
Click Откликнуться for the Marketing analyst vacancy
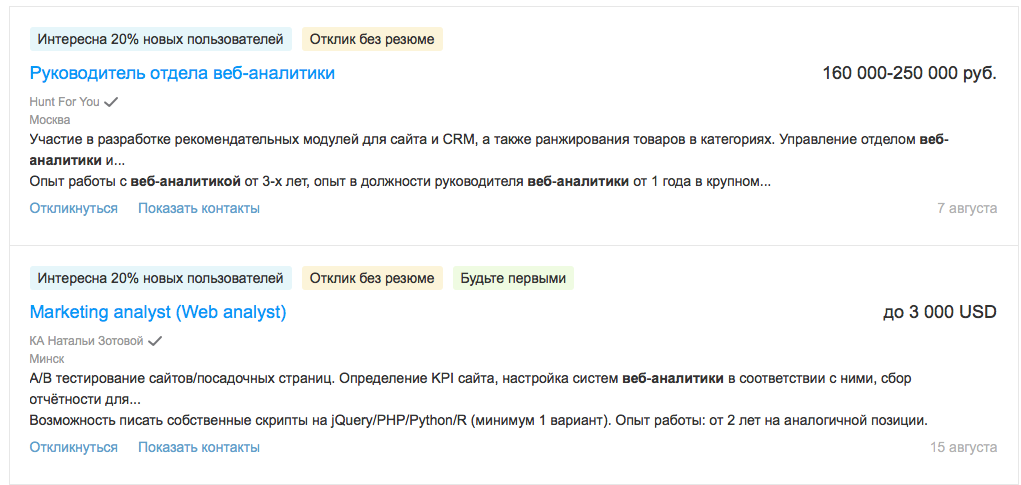pyautogui.click(x=74, y=447)
